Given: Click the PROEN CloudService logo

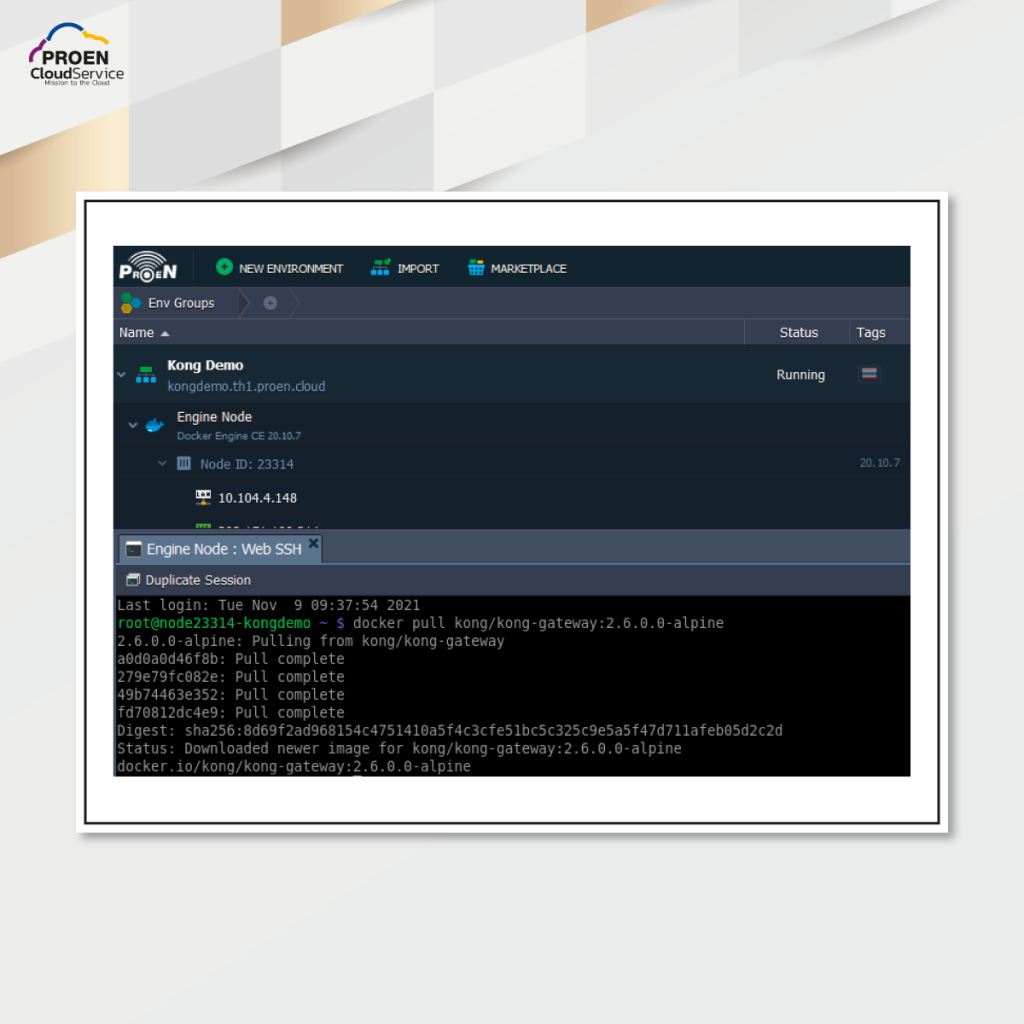Looking at the screenshot, I should point(76,55).
